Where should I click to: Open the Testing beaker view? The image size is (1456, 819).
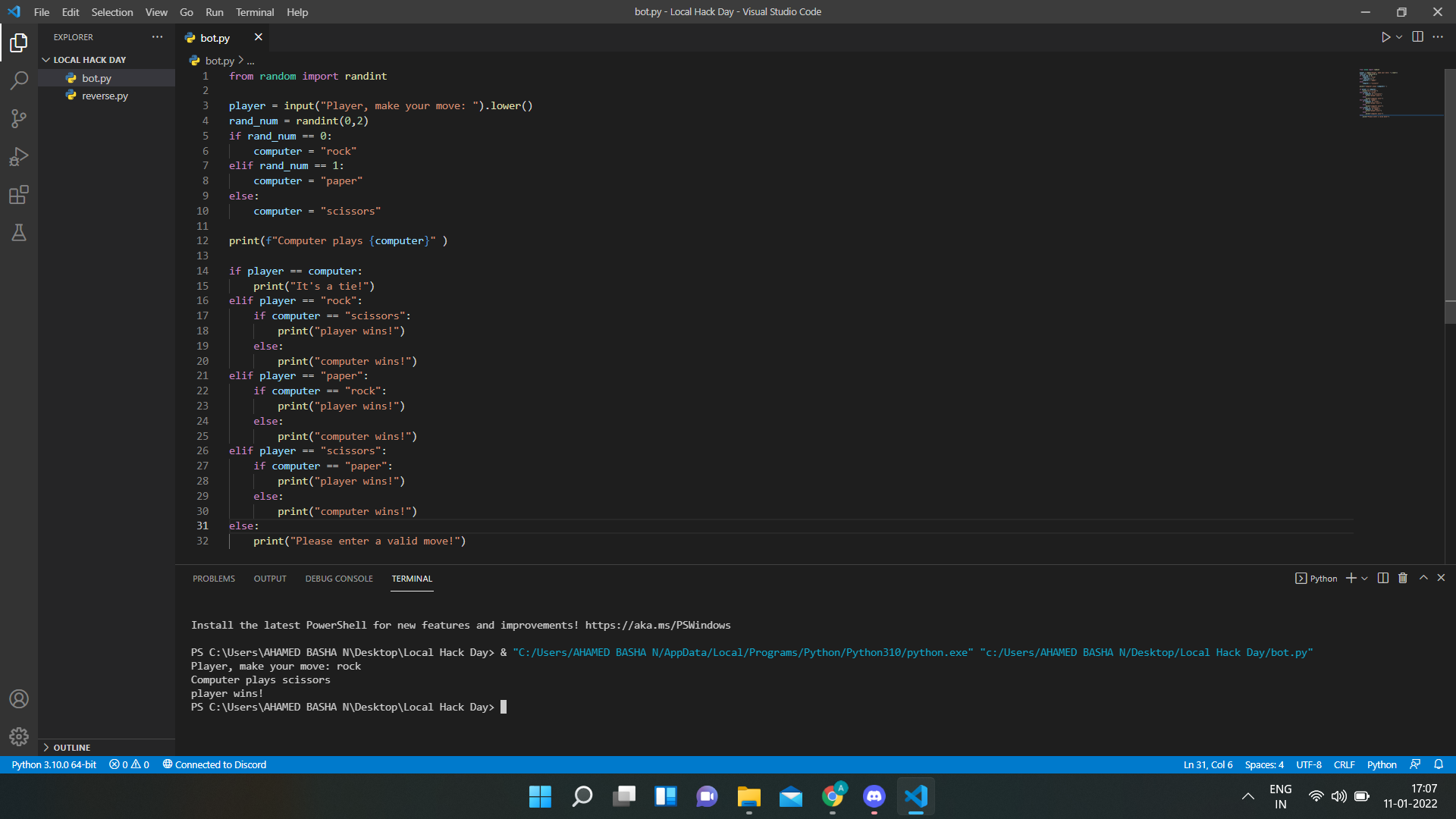click(x=19, y=233)
